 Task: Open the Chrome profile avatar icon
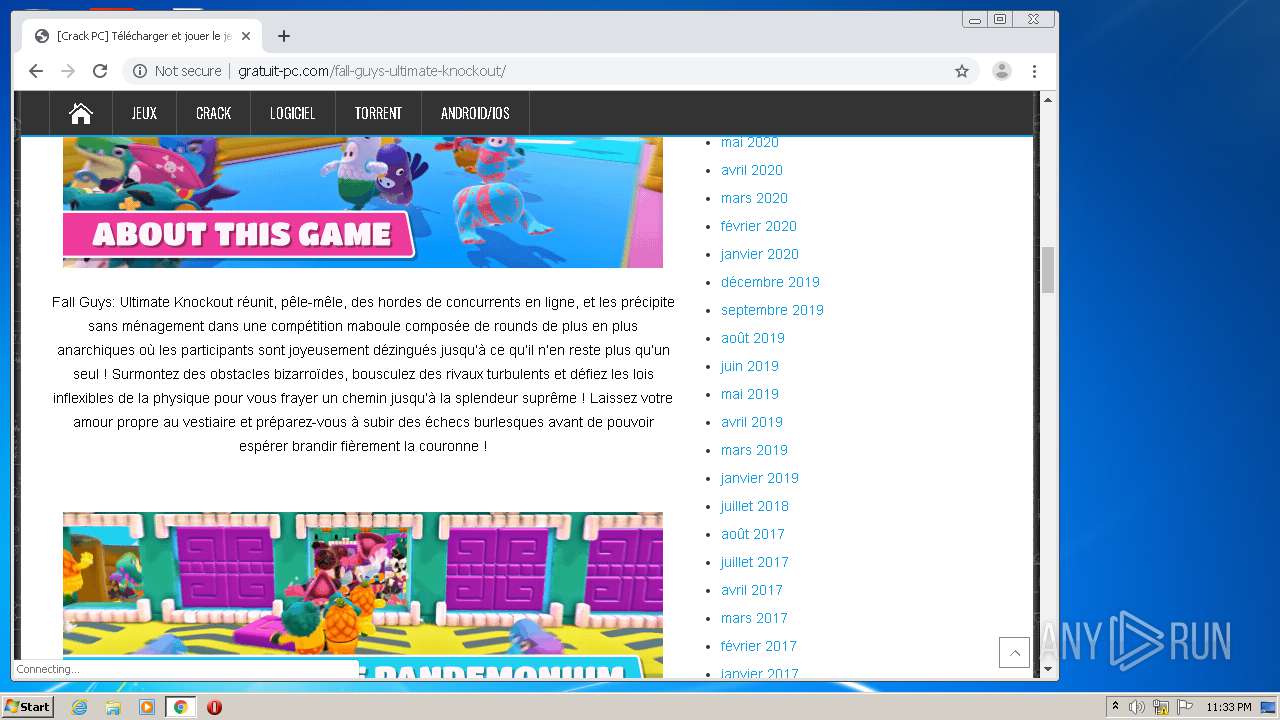coord(1001,71)
